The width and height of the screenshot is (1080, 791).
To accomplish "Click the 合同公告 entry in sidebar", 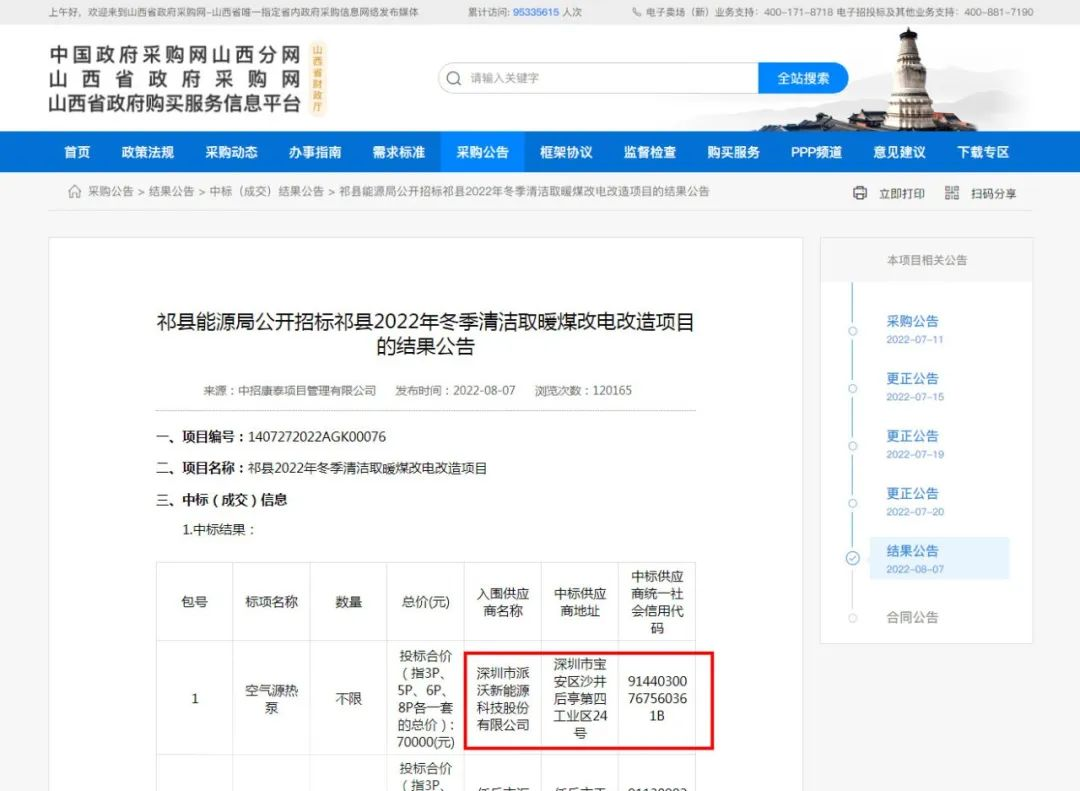I will 913,618.
